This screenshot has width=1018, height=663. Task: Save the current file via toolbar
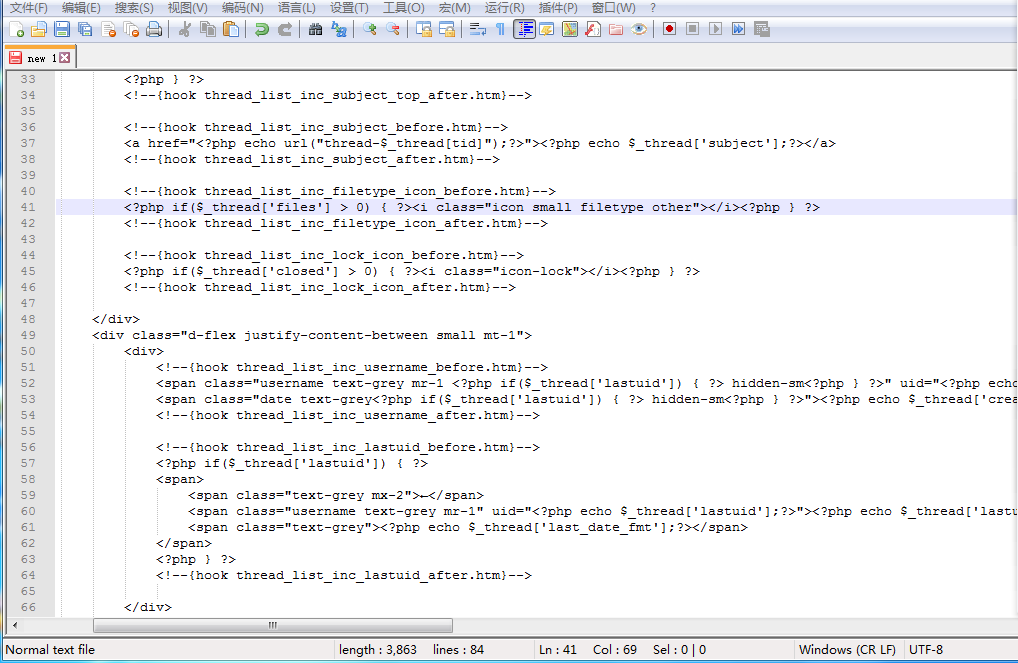62,29
